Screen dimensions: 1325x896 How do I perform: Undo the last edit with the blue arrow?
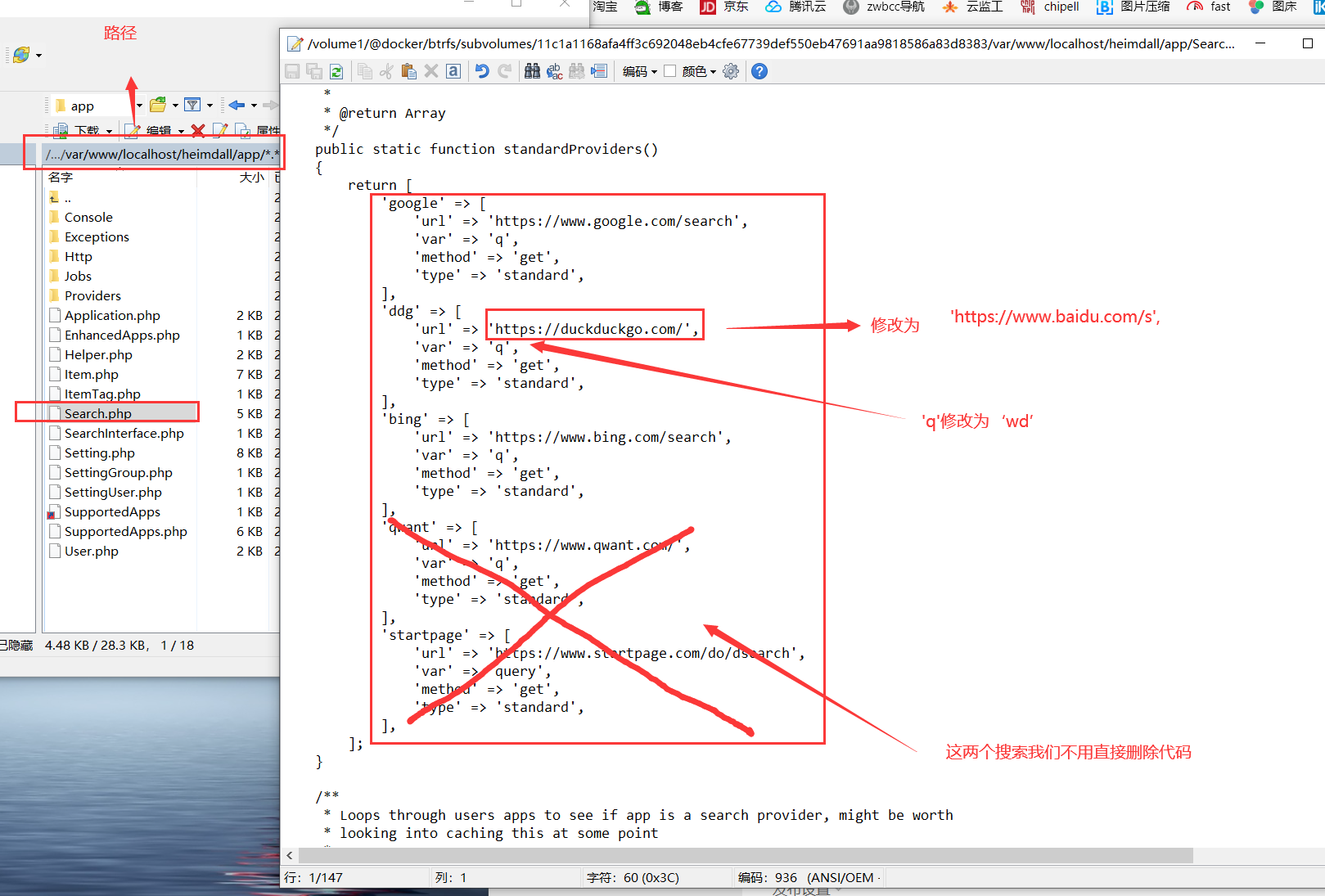point(482,71)
